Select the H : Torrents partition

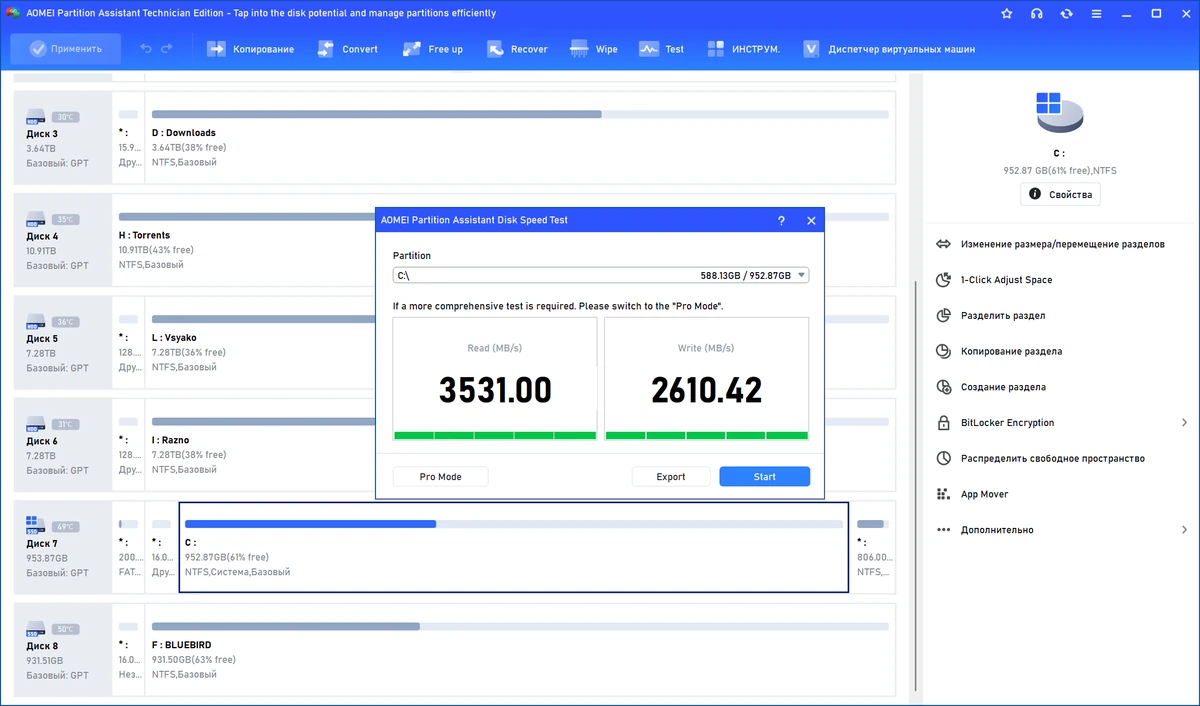tap(244, 242)
